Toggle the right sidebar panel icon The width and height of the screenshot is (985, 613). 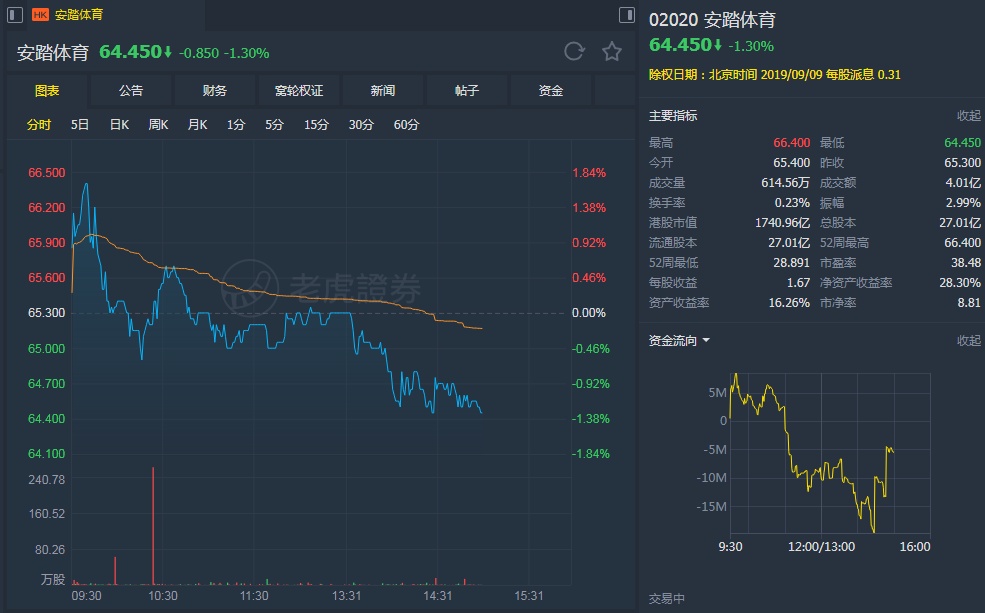click(627, 15)
